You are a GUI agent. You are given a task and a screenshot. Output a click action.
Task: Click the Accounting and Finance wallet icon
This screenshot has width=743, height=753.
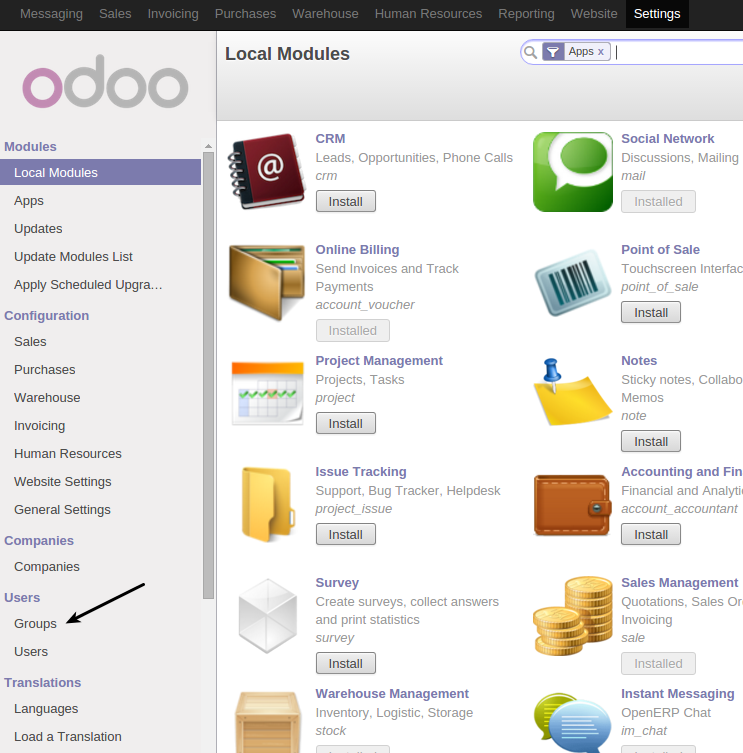572,505
